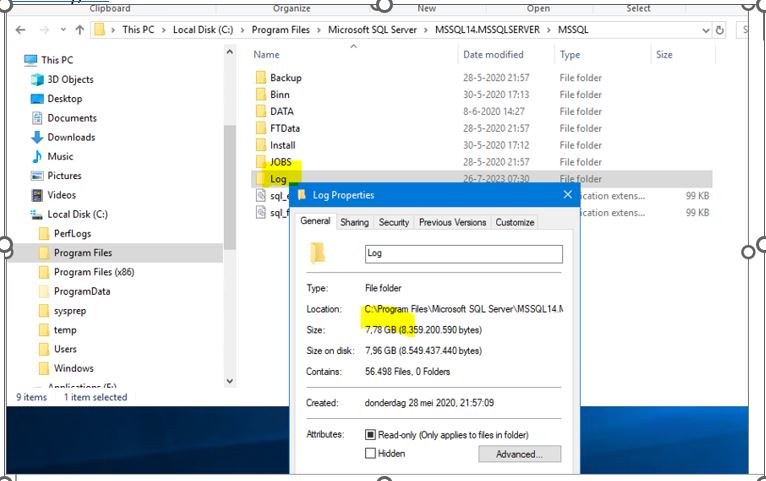This screenshot has height=481, width=766.
Task: Open Desktop in navigation pane
Action: pos(64,99)
